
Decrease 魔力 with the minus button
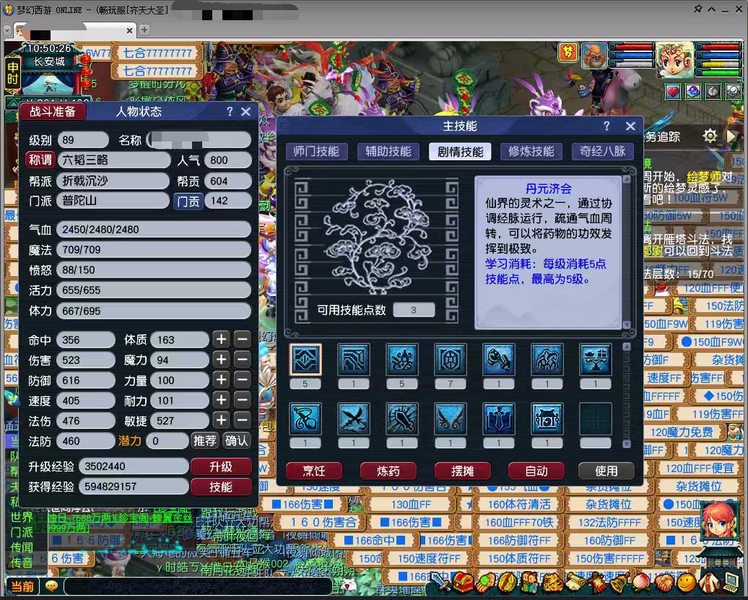[x=242, y=360]
